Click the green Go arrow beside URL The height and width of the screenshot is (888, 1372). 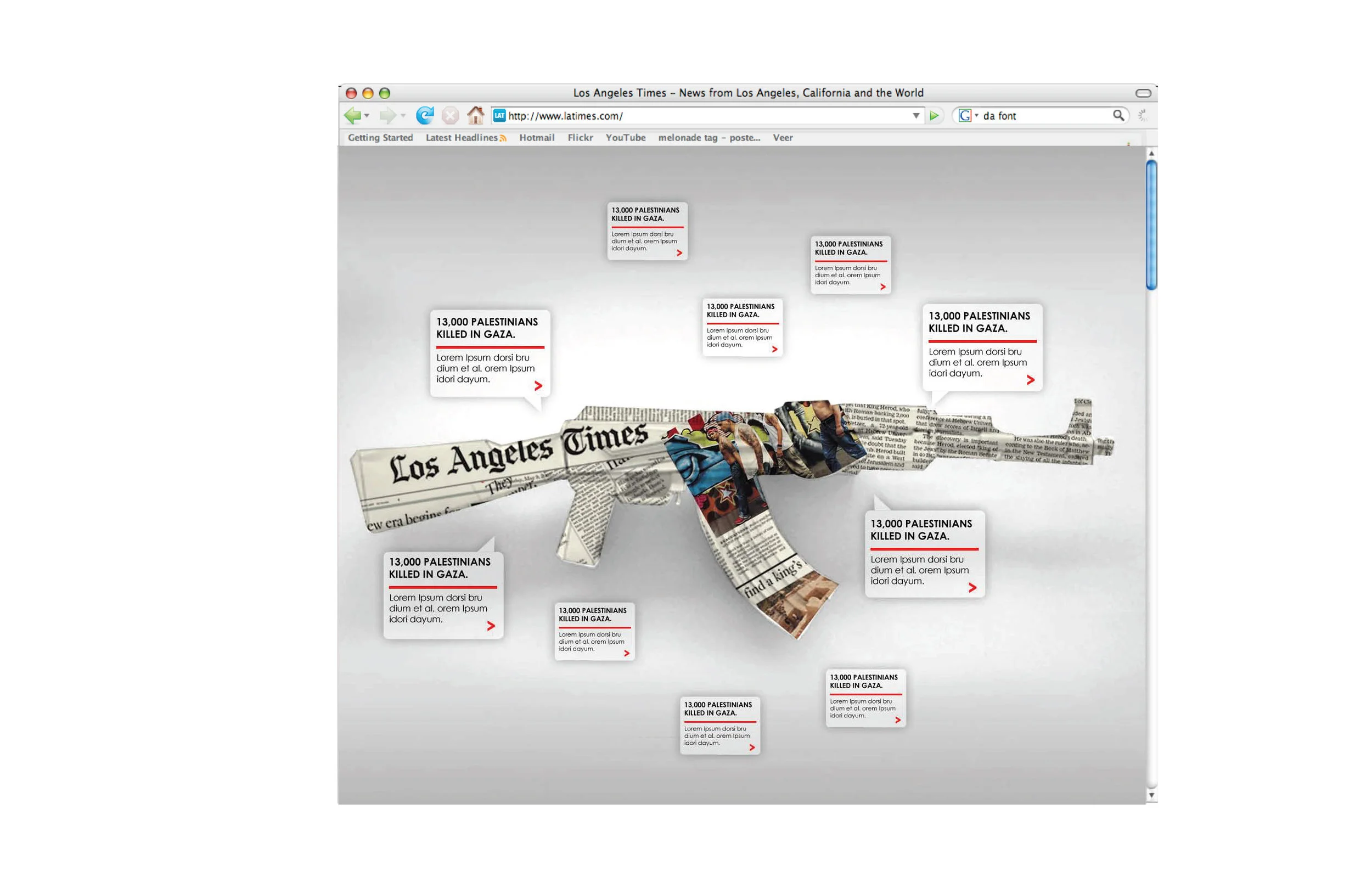[935, 116]
